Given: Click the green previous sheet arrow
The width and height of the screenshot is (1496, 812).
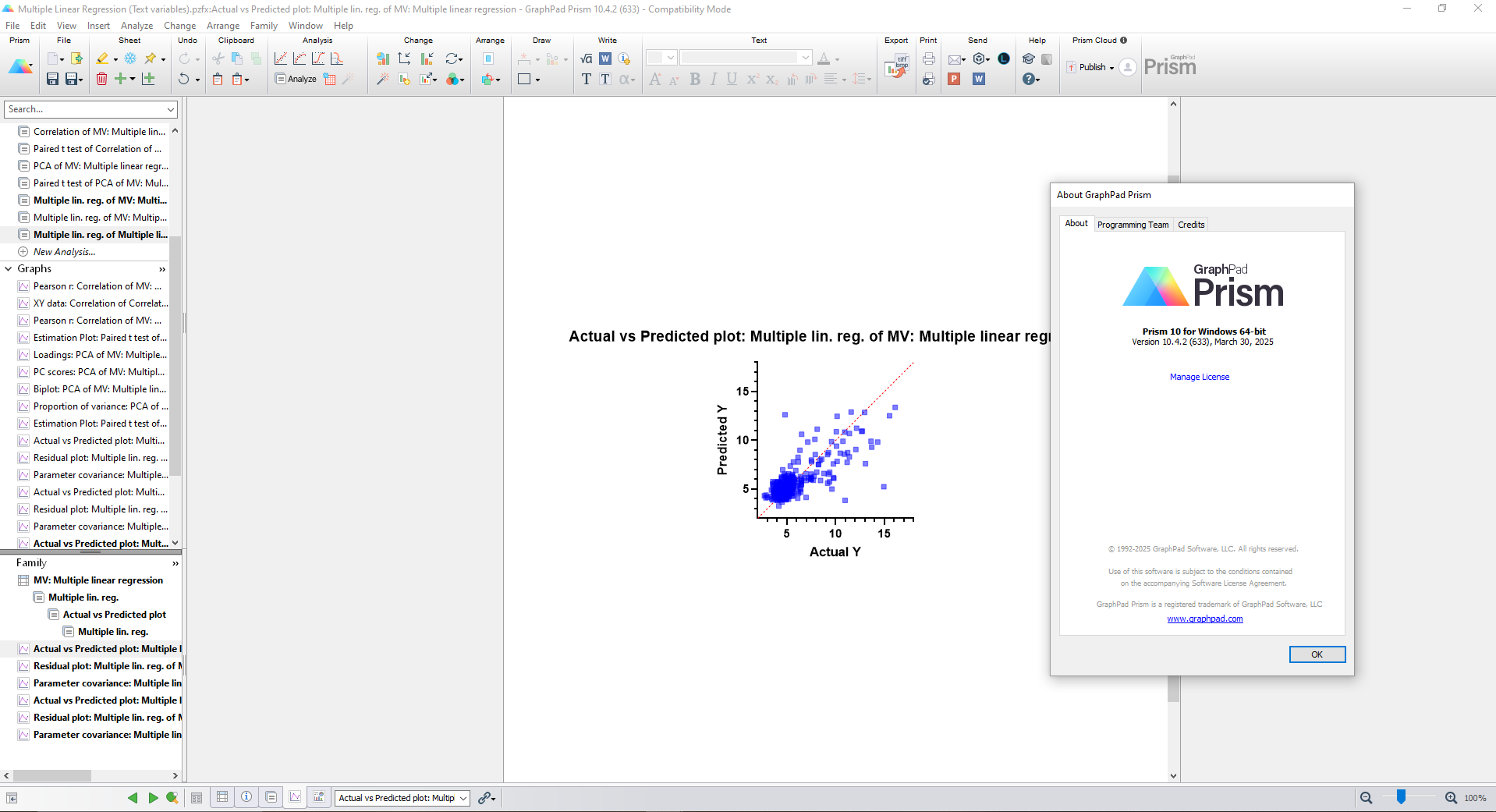Looking at the screenshot, I should click(133, 797).
